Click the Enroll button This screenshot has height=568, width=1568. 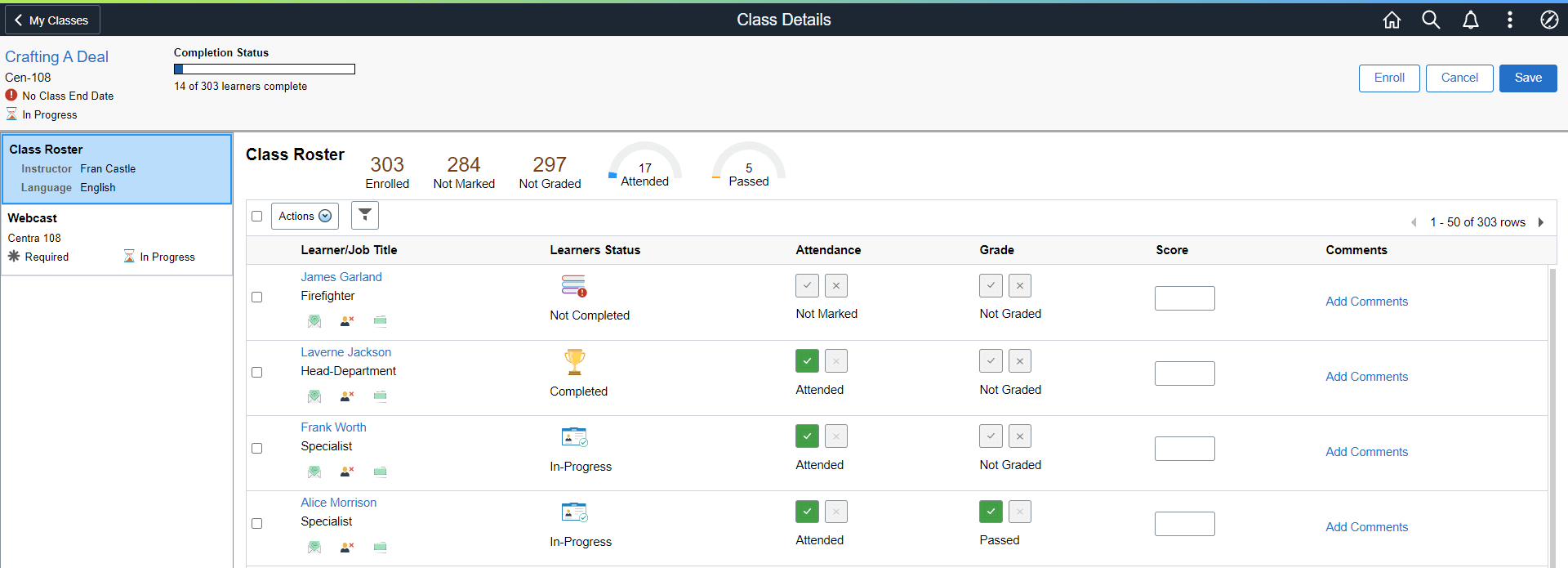(x=1389, y=78)
